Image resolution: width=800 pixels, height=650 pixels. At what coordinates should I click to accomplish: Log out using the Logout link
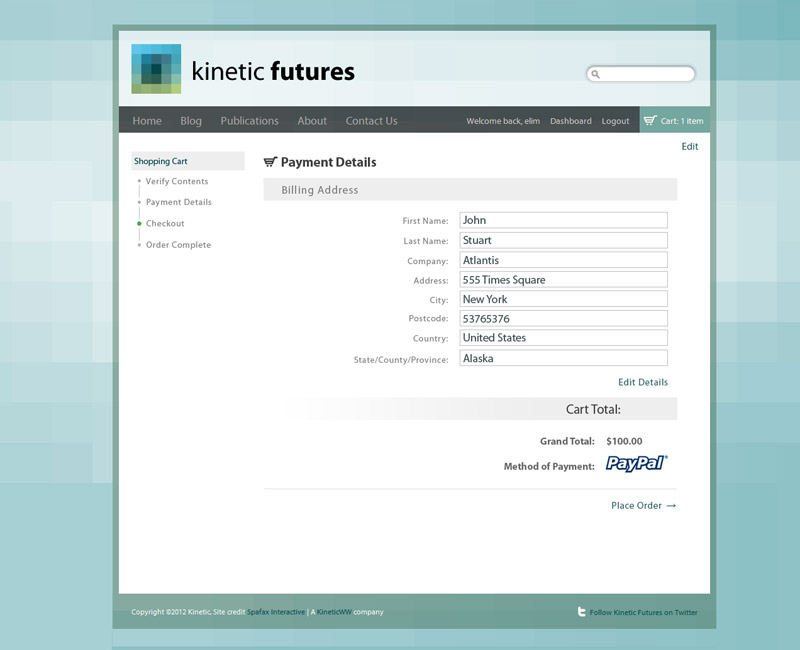615,121
